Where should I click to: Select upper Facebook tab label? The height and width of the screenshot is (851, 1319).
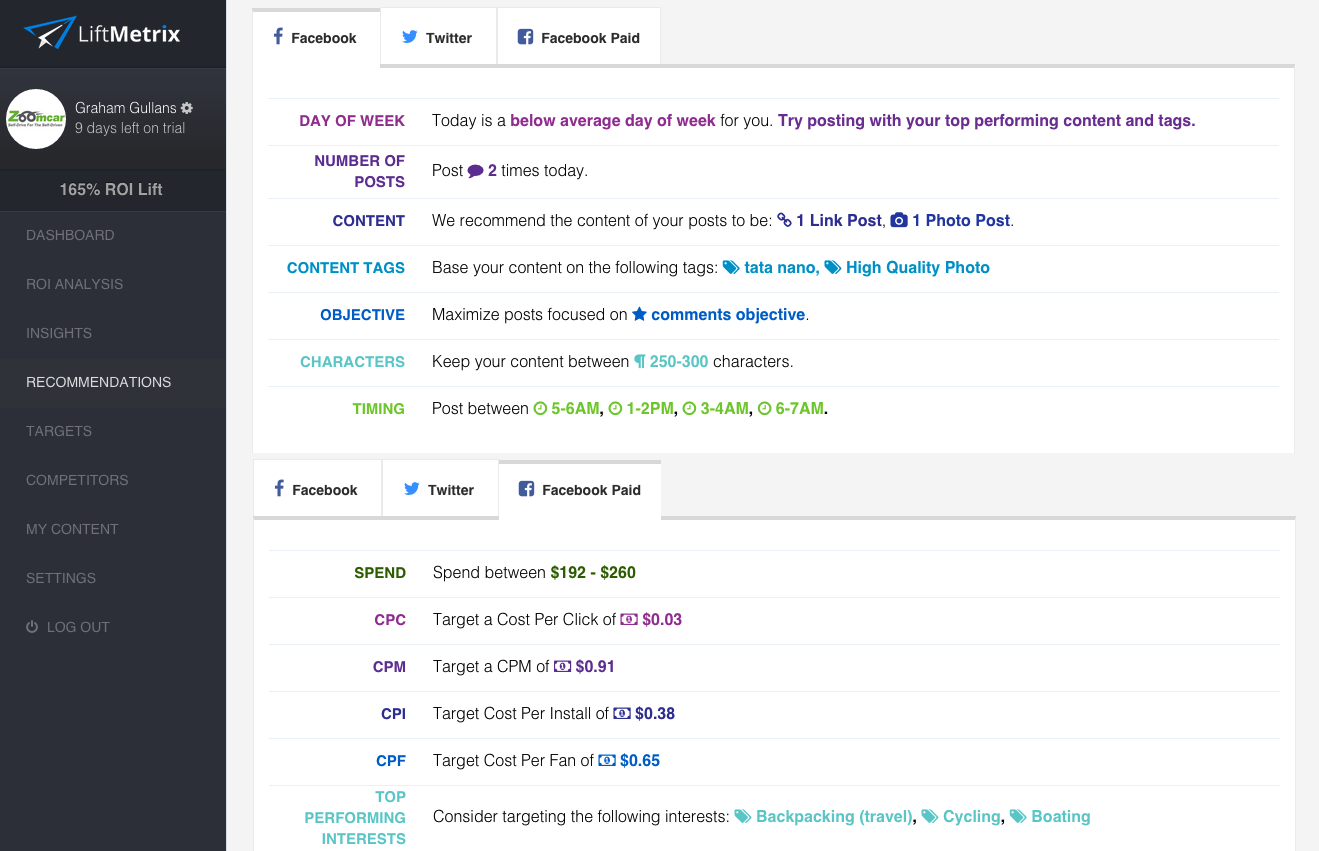324,38
